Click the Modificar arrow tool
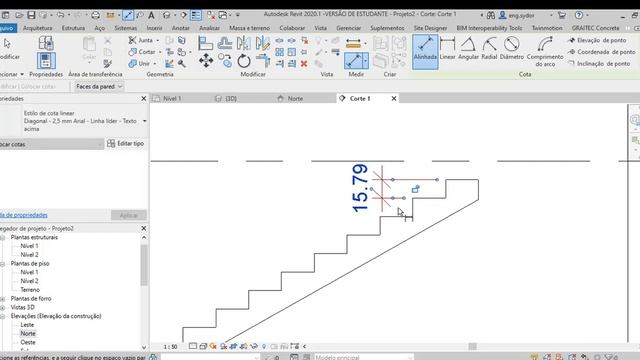The image size is (640, 360). (x=7, y=43)
